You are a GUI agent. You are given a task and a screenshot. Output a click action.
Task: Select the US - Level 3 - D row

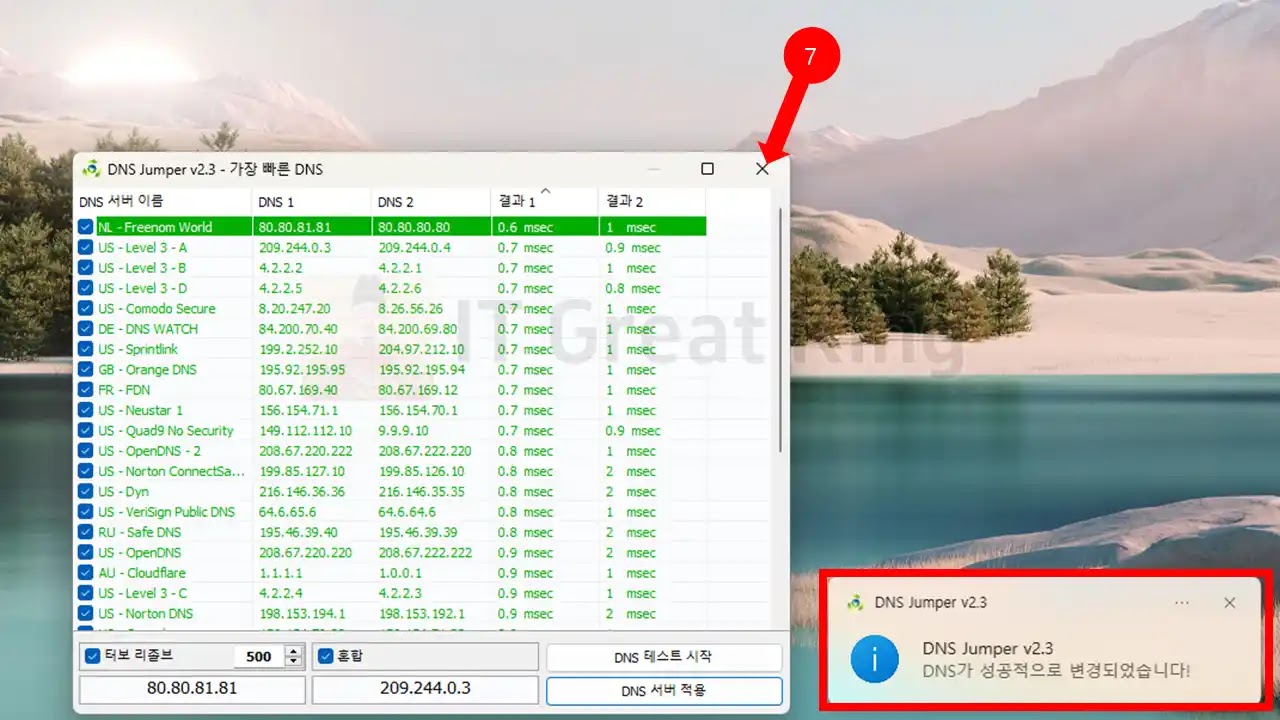click(x=391, y=288)
